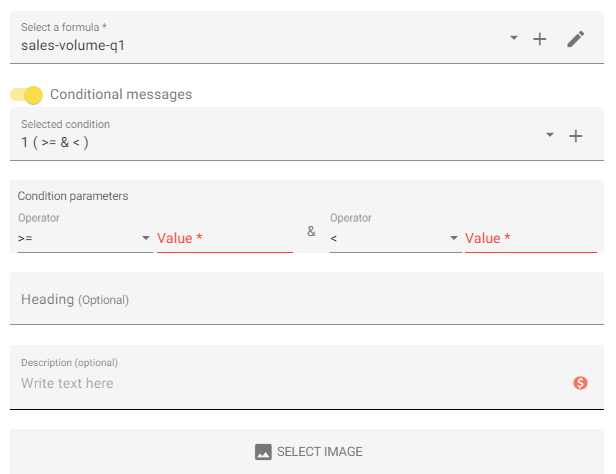Click the arrow beside the < operator
This screenshot has height=474, width=616.
(x=454, y=238)
